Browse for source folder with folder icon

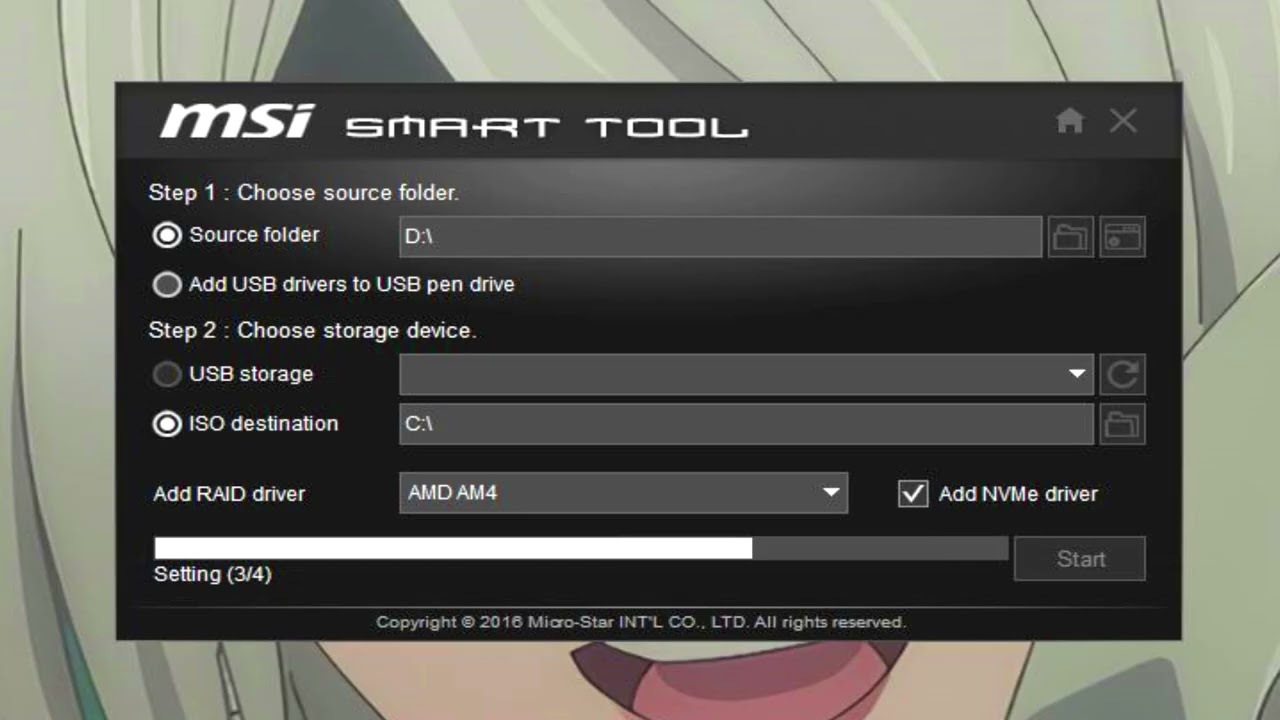click(1070, 237)
